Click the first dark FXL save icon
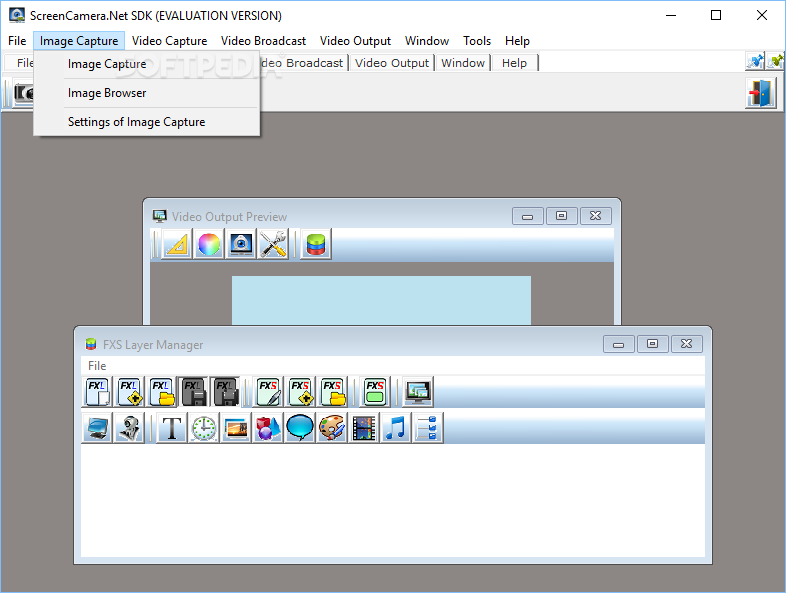 click(193, 392)
